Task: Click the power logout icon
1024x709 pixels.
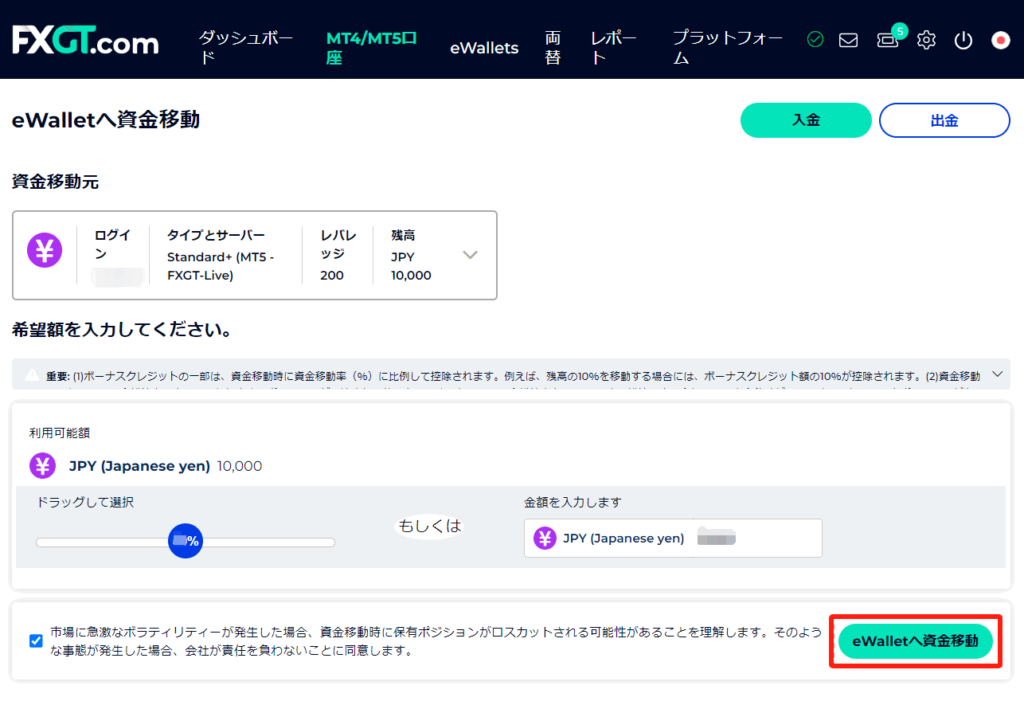Action: (x=963, y=41)
